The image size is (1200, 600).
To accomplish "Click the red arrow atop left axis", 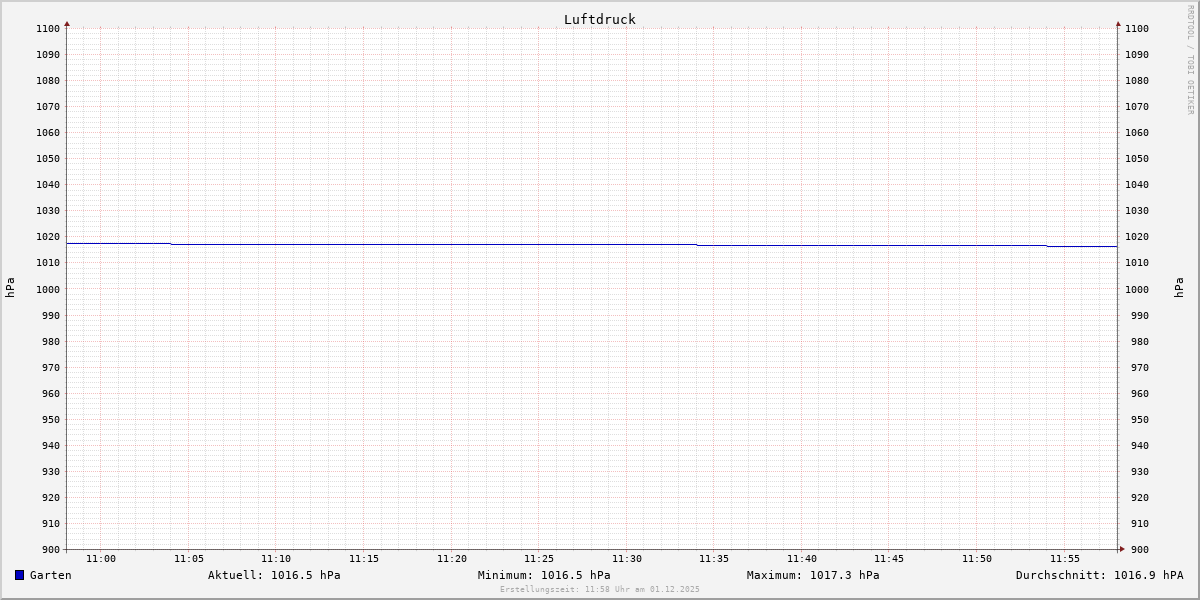I will 67,23.
